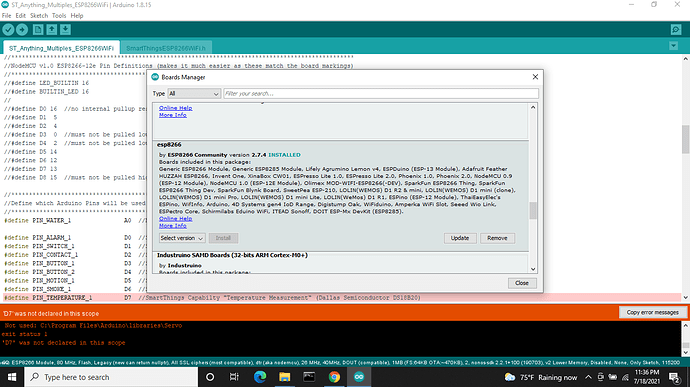
Task: Open the Sketch menu
Action: click(x=39, y=15)
